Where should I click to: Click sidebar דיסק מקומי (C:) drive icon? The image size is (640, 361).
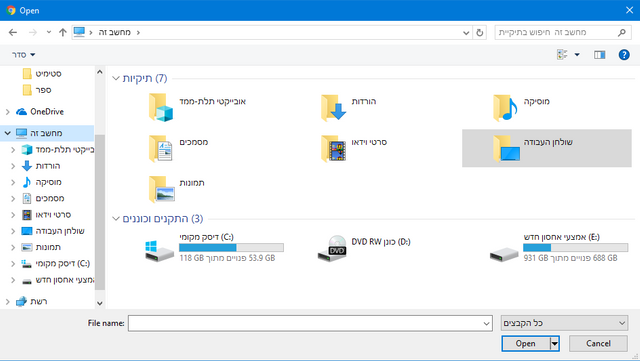27,264
